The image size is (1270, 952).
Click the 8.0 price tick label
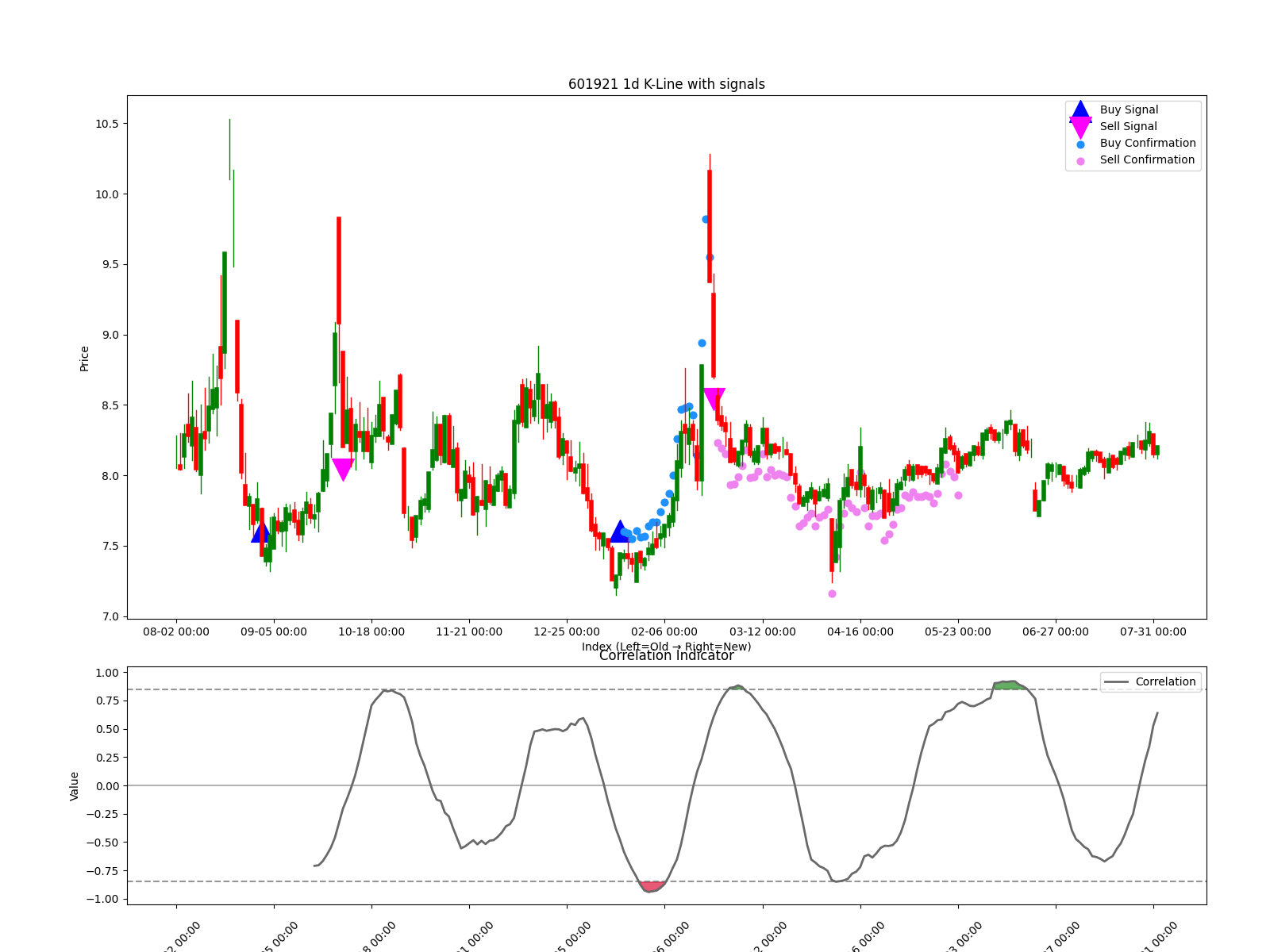point(110,476)
